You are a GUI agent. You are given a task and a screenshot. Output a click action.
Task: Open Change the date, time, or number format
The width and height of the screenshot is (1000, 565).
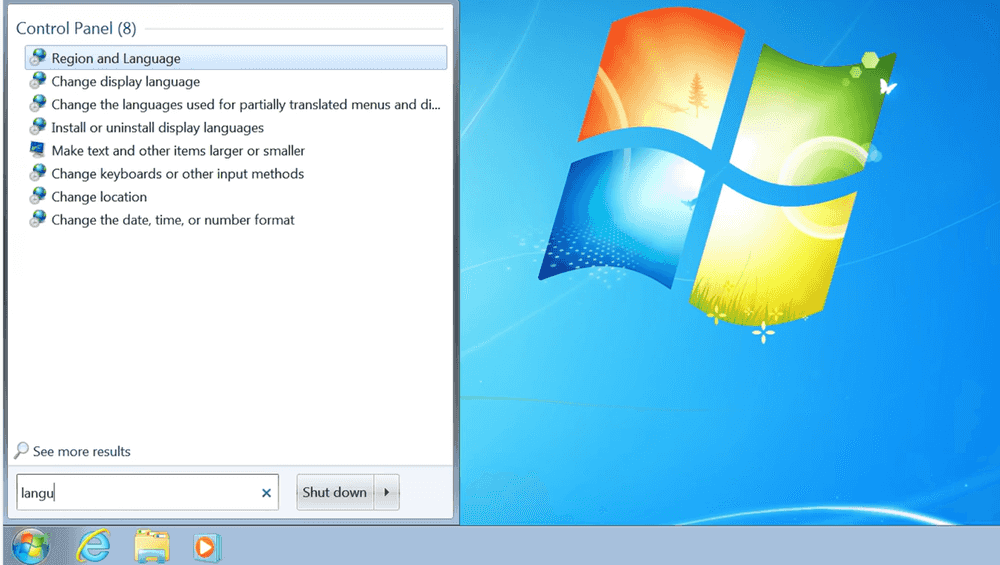172,220
